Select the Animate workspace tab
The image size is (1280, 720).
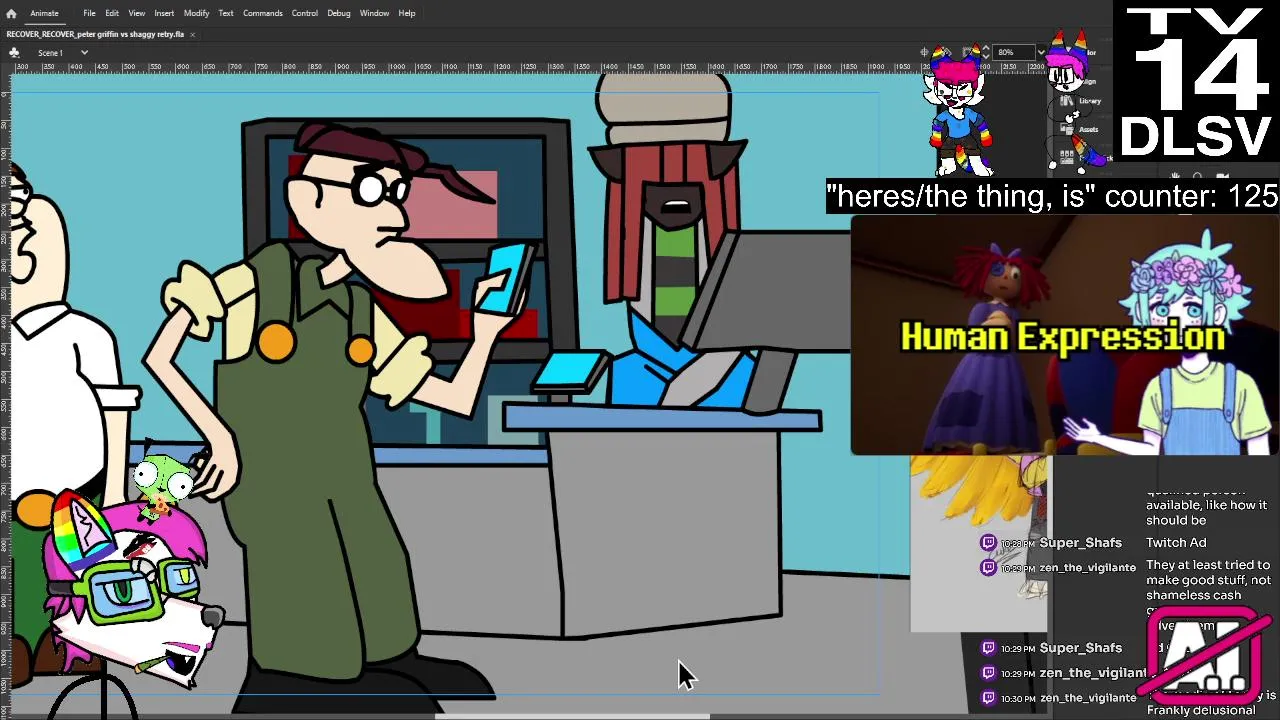(44, 13)
